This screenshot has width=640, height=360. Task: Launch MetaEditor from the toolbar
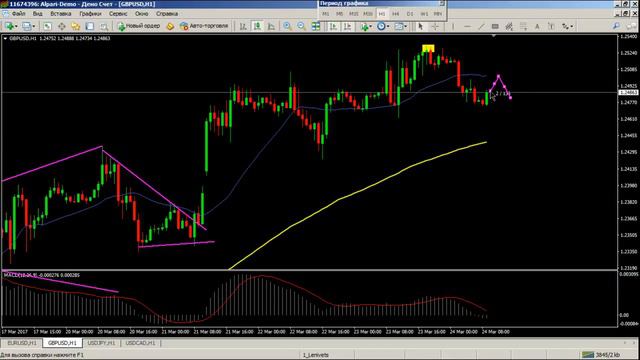170,26
